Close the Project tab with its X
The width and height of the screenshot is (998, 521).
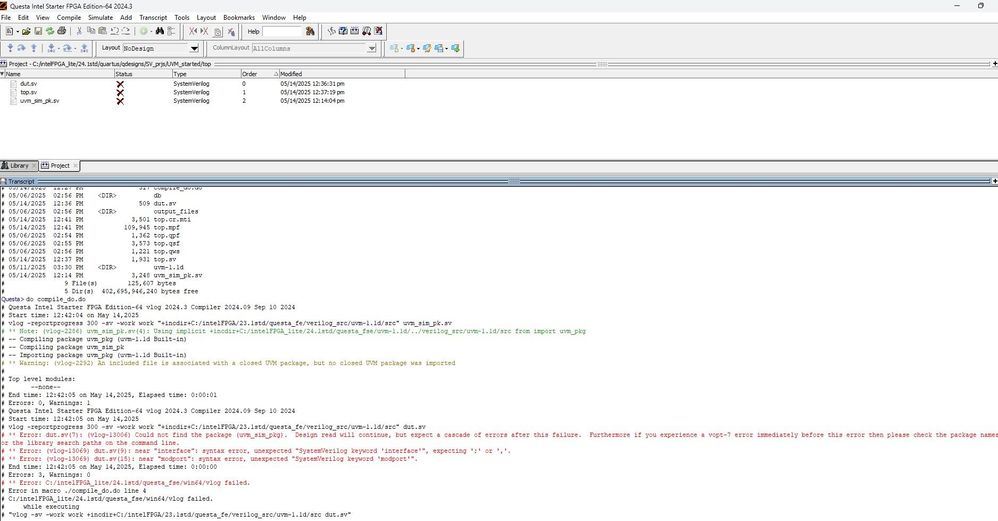click(x=75, y=165)
